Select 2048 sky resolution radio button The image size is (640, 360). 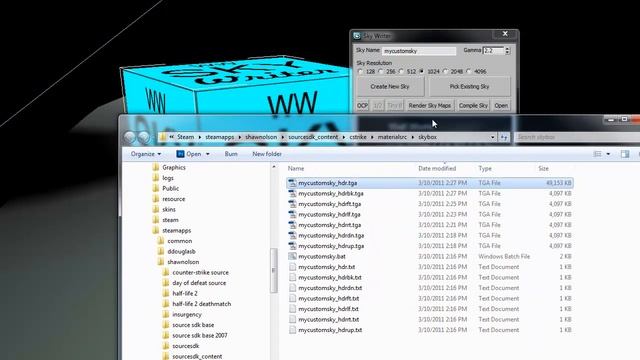click(x=445, y=71)
